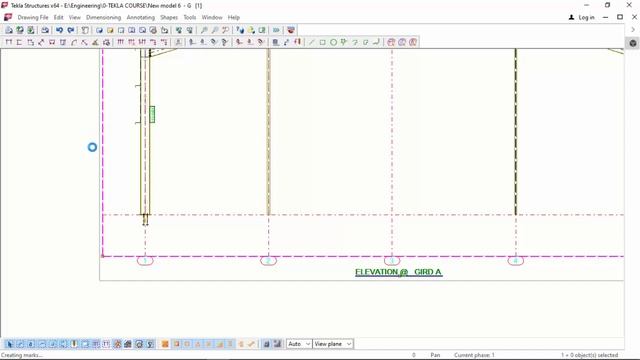Click the Log in button
This screenshot has height=360, width=640.
(582, 18)
